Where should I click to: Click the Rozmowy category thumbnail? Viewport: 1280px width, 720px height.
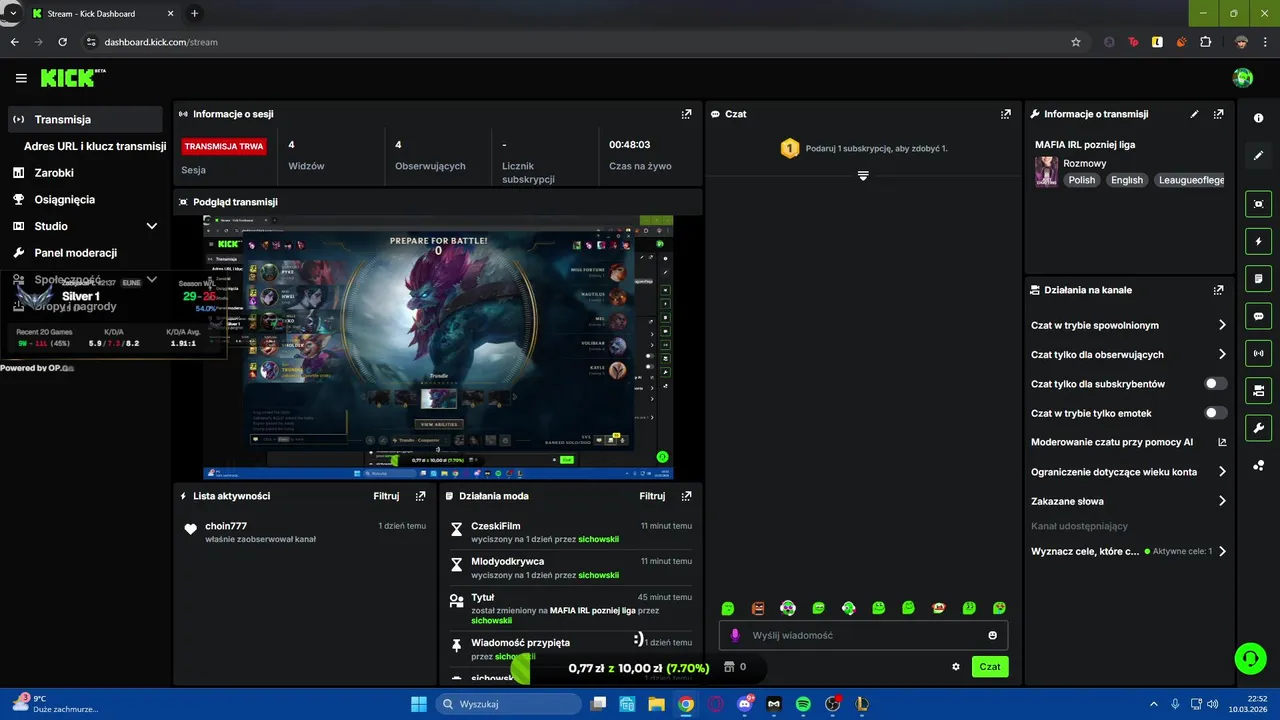[1046, 171]
